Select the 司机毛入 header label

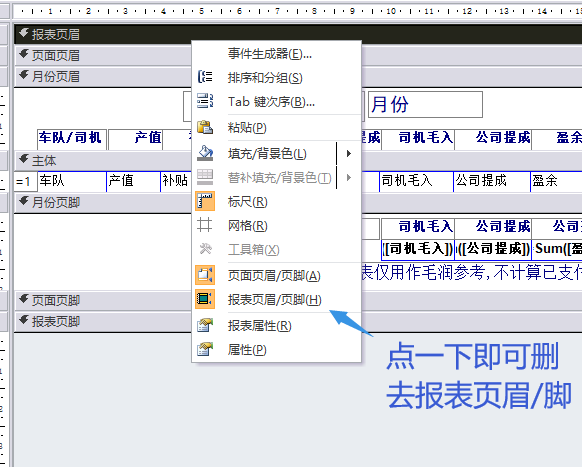(418, 138)
